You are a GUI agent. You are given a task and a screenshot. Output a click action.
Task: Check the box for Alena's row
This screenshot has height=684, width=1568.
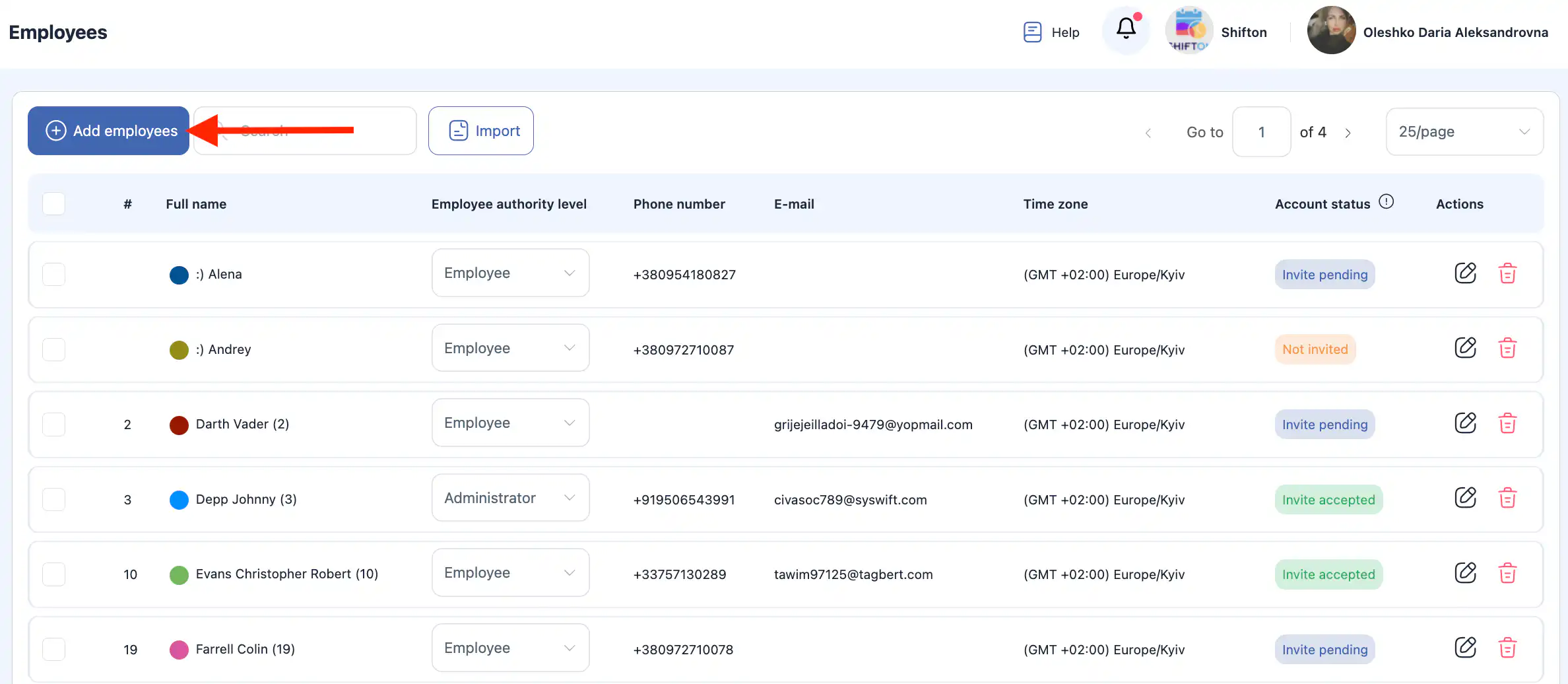[x=53, y=274]
